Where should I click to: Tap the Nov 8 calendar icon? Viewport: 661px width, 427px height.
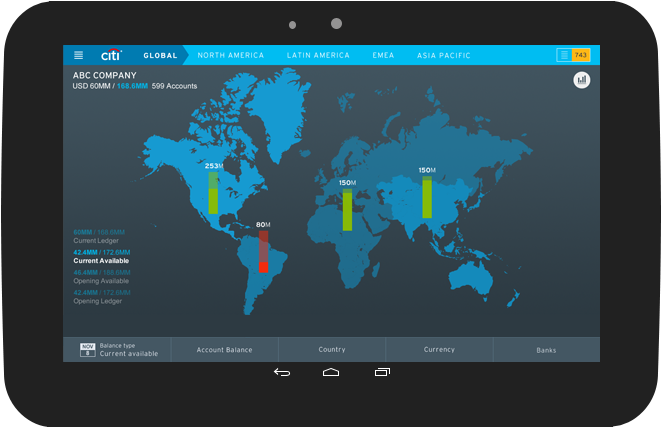click(88, 349)
